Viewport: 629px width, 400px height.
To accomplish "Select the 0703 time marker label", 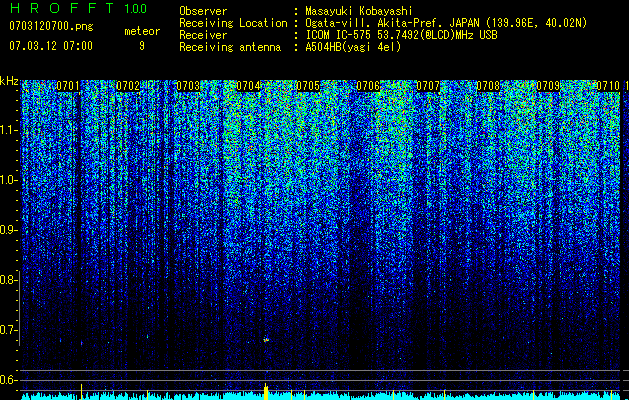I will pos(188,86).
